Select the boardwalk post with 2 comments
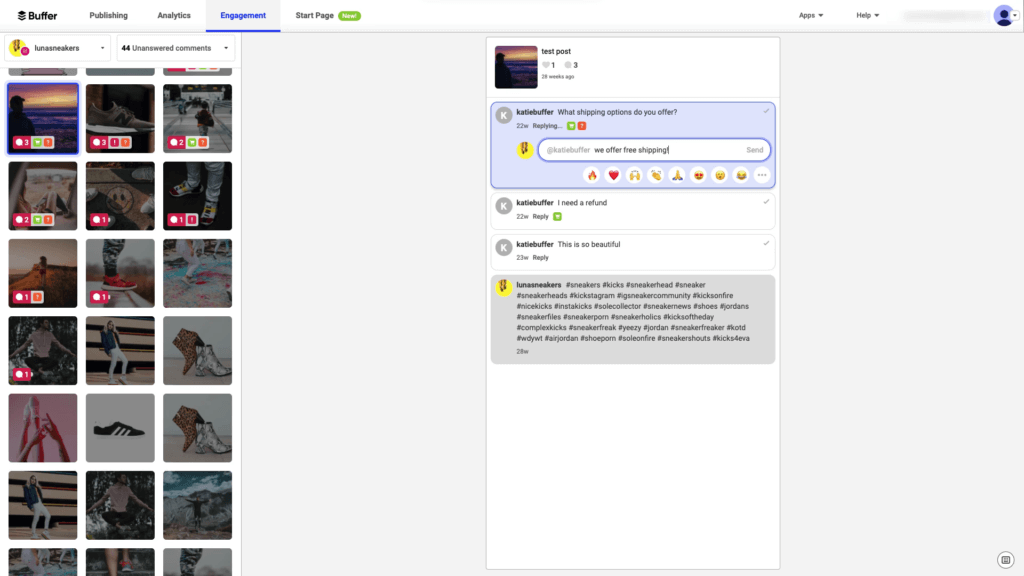Viewport: 1024px width, 576px height. [x=197, y=119]
